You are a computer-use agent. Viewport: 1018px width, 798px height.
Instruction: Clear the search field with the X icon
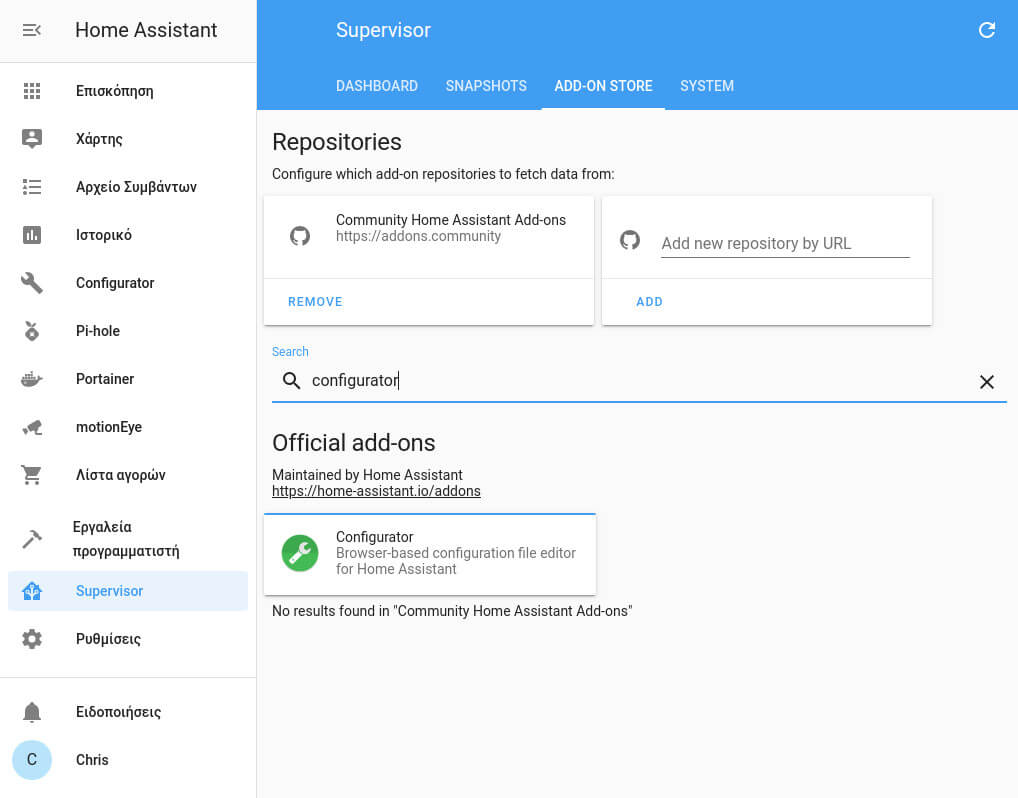pyautogui.click(x=987, y=382)
